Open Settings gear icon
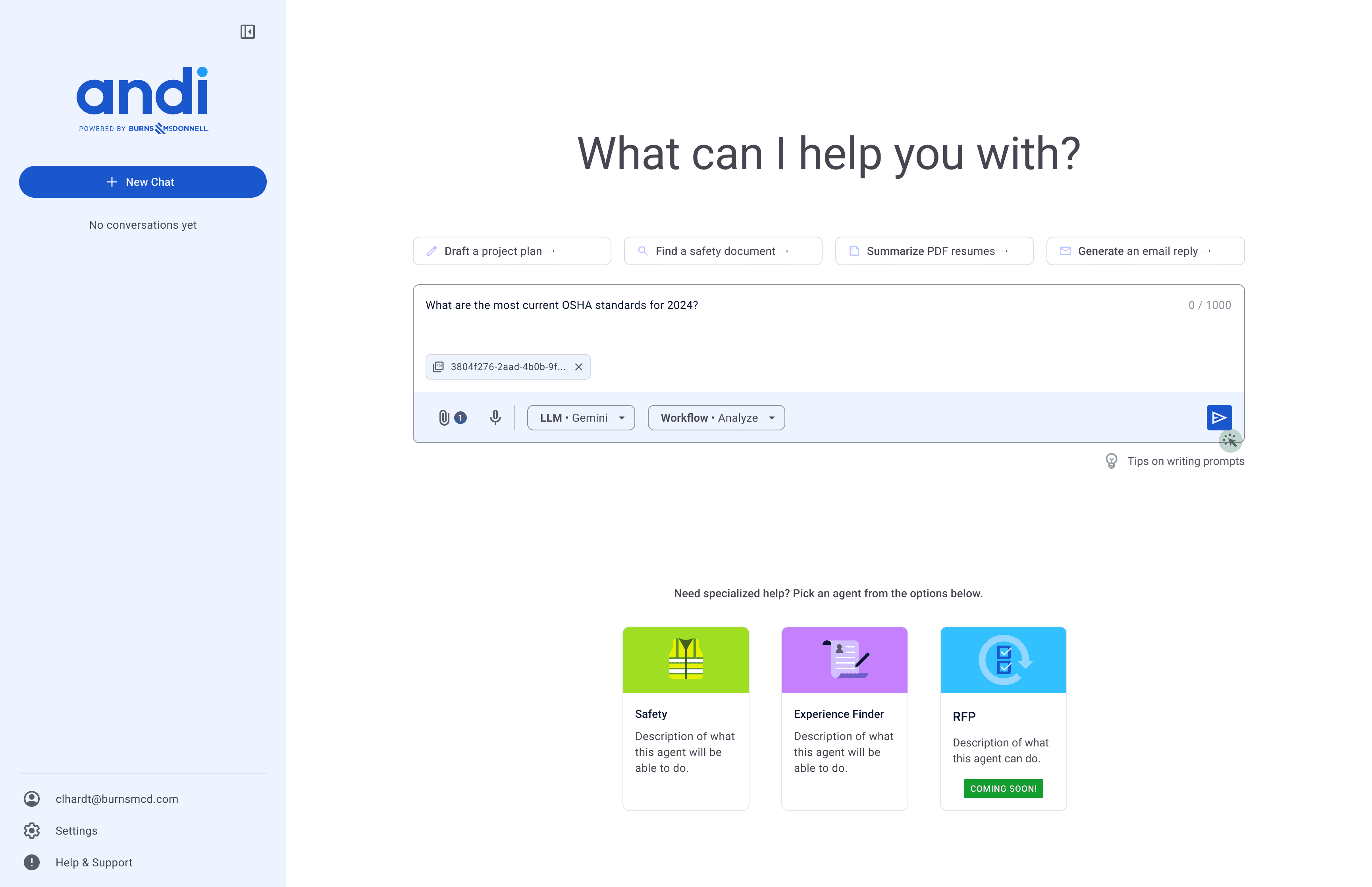Screen dimensions: 1372x887 tap(32, 831)
